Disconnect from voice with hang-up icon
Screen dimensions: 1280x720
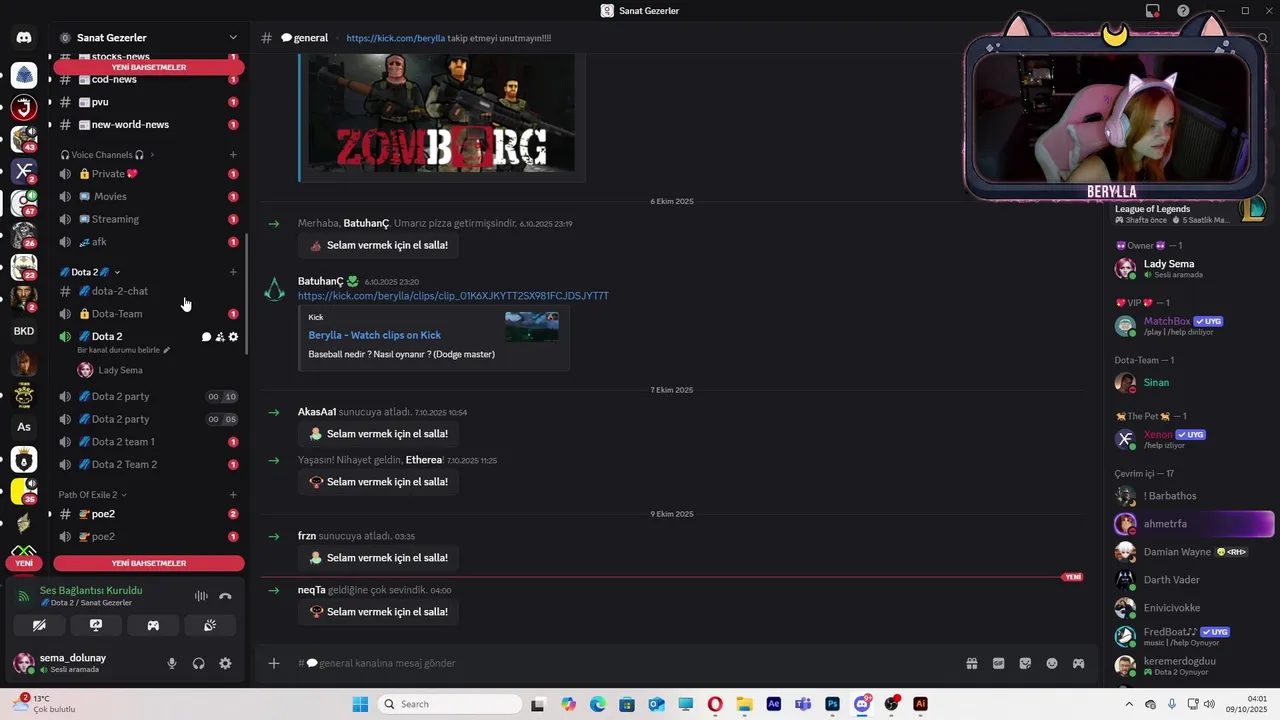coord(225,596)
